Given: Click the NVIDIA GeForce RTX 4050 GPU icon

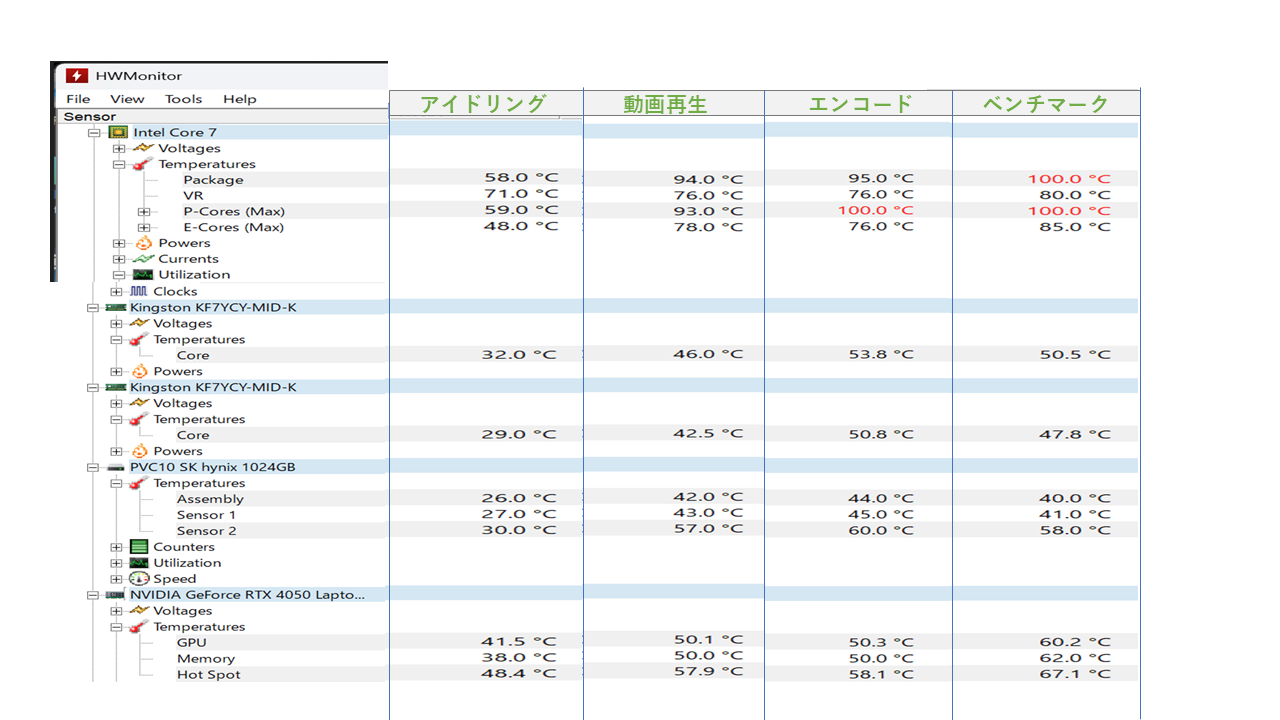Looking at the screenshot, I should coord(114,595).
